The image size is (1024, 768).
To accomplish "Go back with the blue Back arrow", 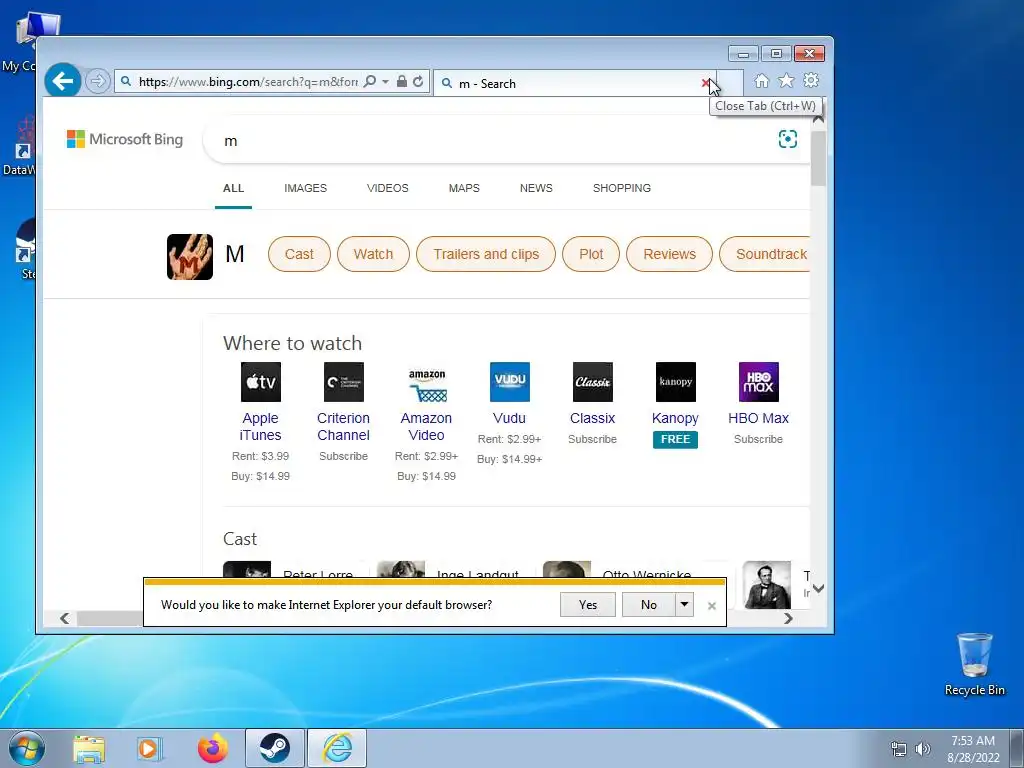I will (x=63, y=81).
